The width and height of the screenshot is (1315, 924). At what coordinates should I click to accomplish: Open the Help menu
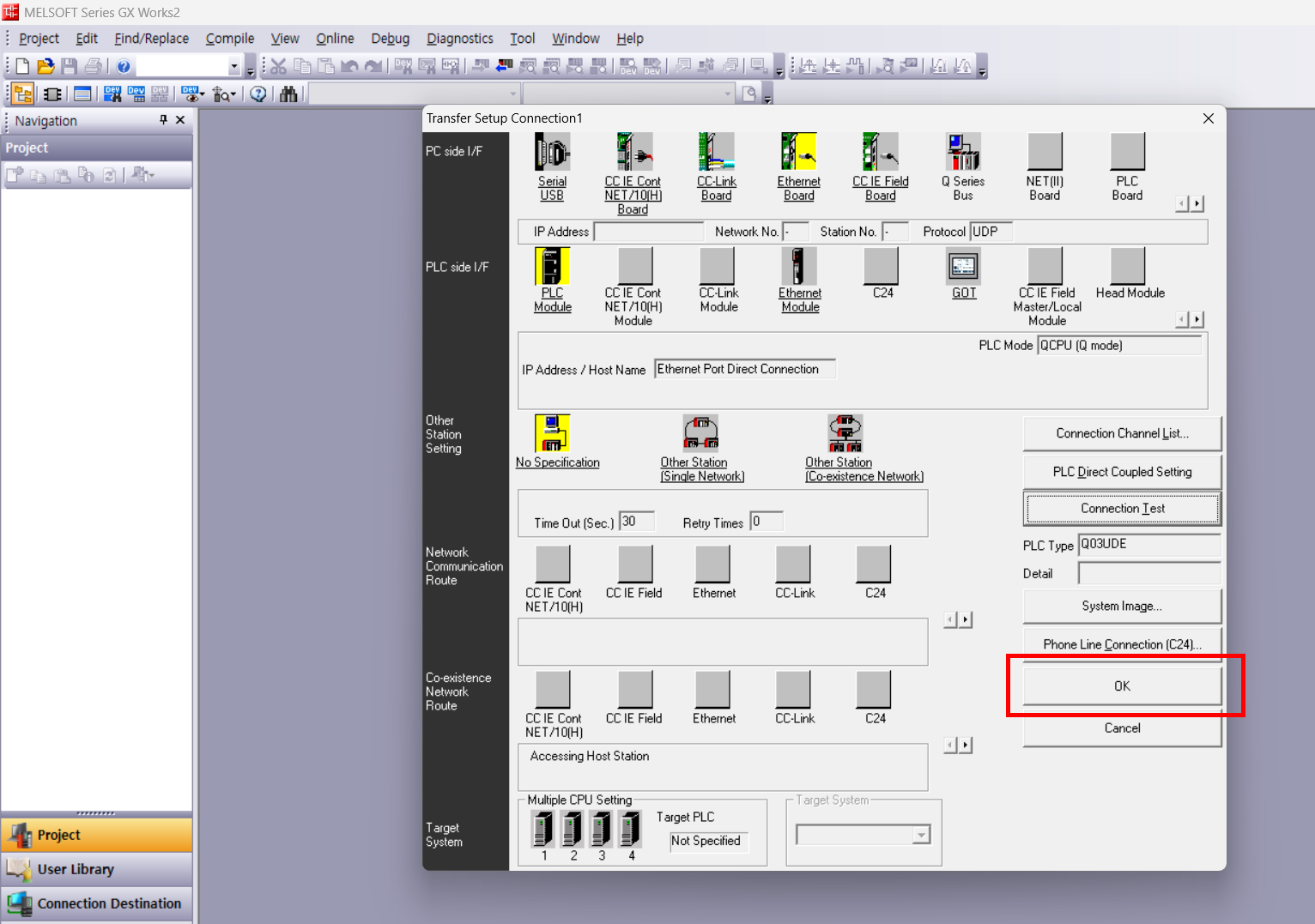pyautogui.click(x=630, y=39)
